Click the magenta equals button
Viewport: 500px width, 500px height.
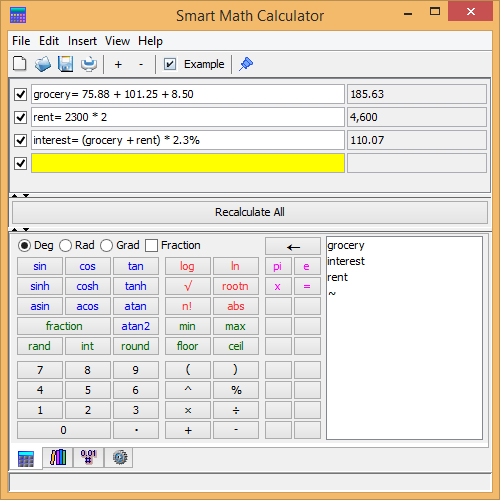coord(307,286)
